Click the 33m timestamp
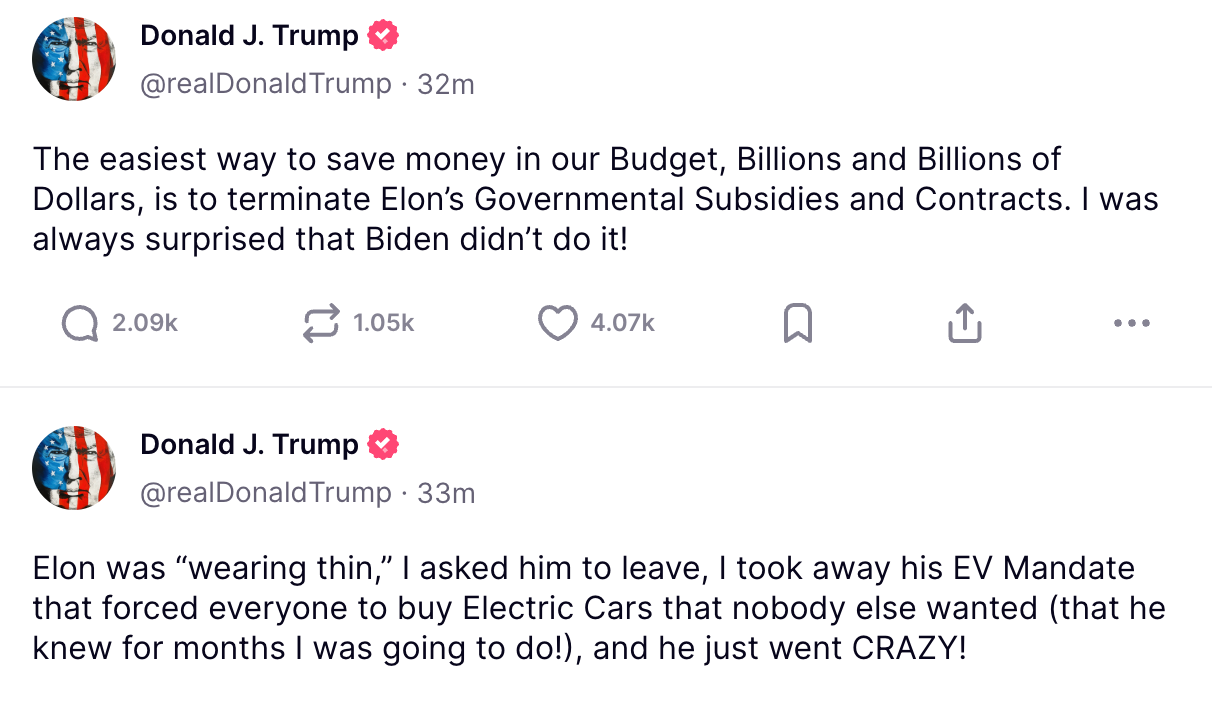Image resolution: width=1212 pixels, height=710 pixels. 446,492
